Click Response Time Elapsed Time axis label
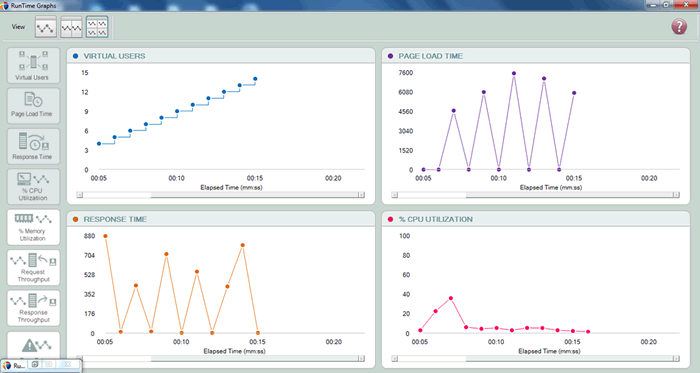 (234, 351)
